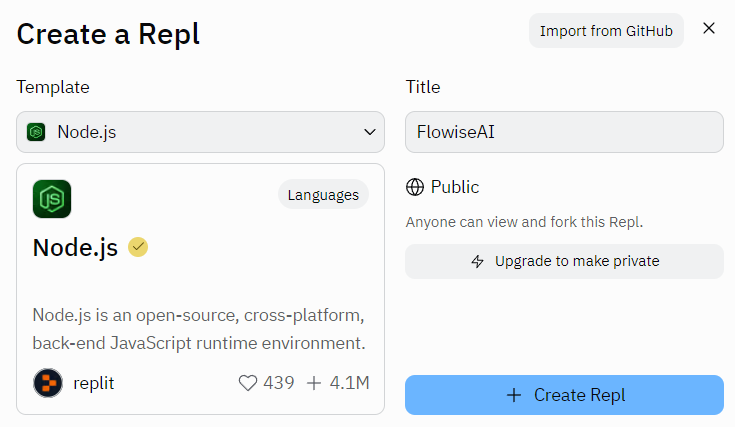Screen dimensions: 735x427
Task: Click the replit avatar icon
Action: pyautogui.click(x=47, y=383)
